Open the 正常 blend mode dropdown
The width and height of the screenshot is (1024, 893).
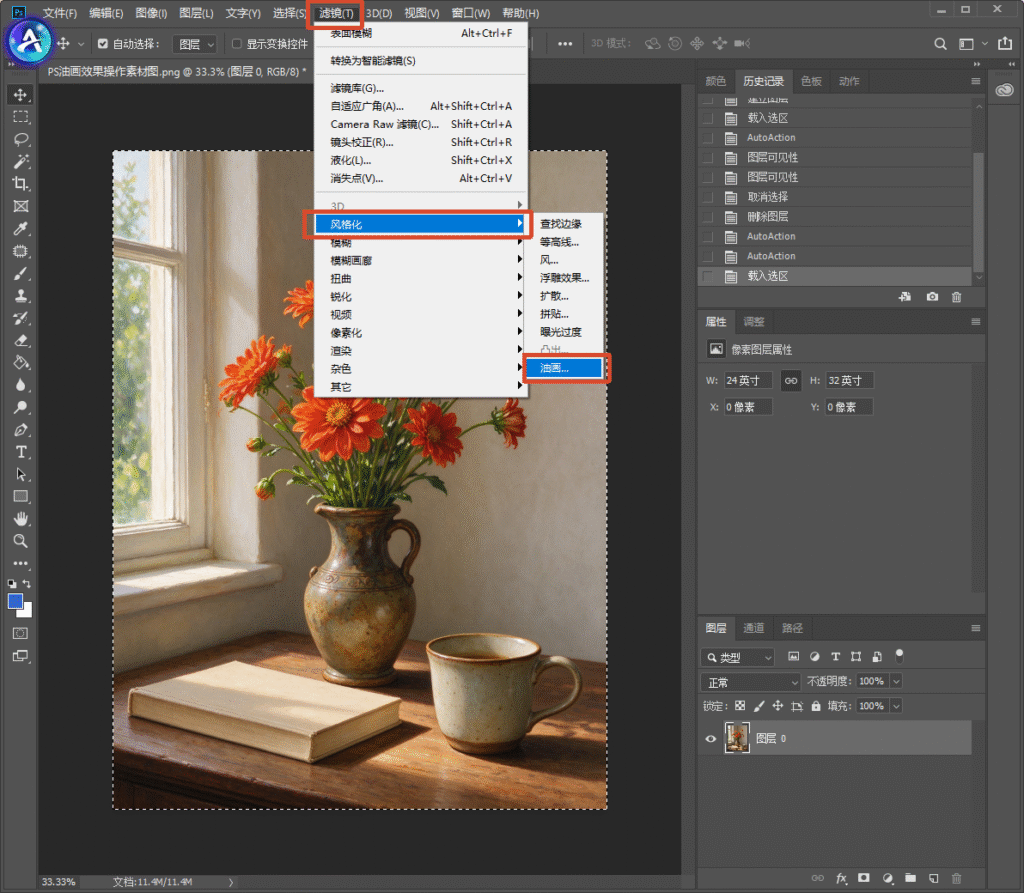(x=751, y=683)
